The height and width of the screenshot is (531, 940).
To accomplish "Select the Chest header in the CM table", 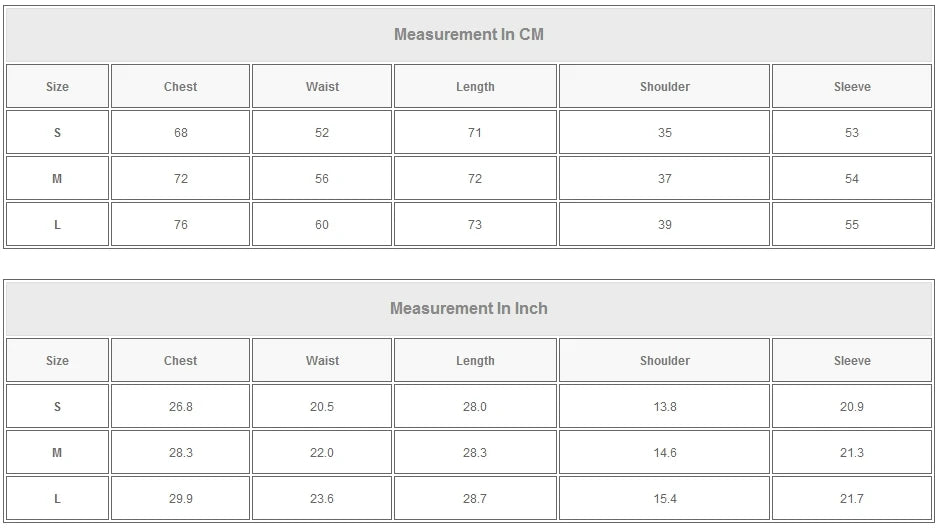I will [180, 87].
